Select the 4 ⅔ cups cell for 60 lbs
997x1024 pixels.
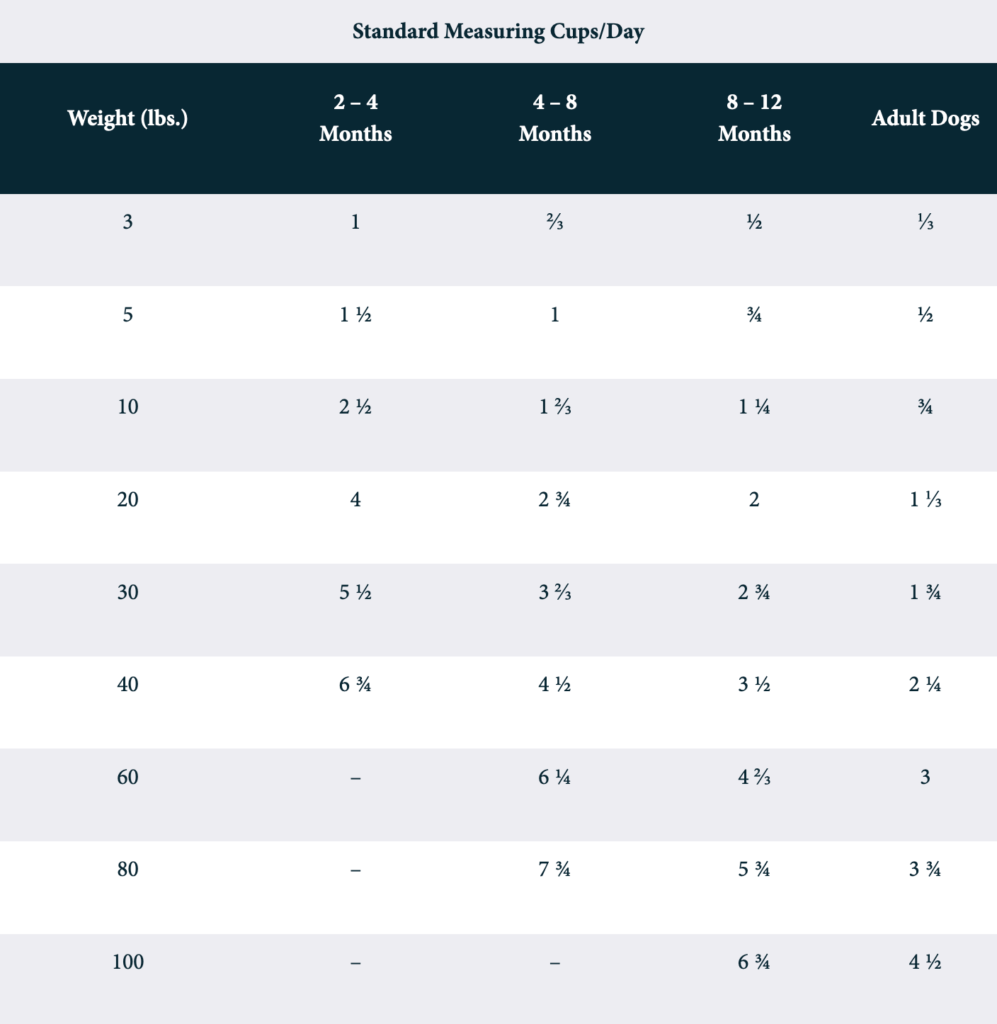(x=754, y=777)
